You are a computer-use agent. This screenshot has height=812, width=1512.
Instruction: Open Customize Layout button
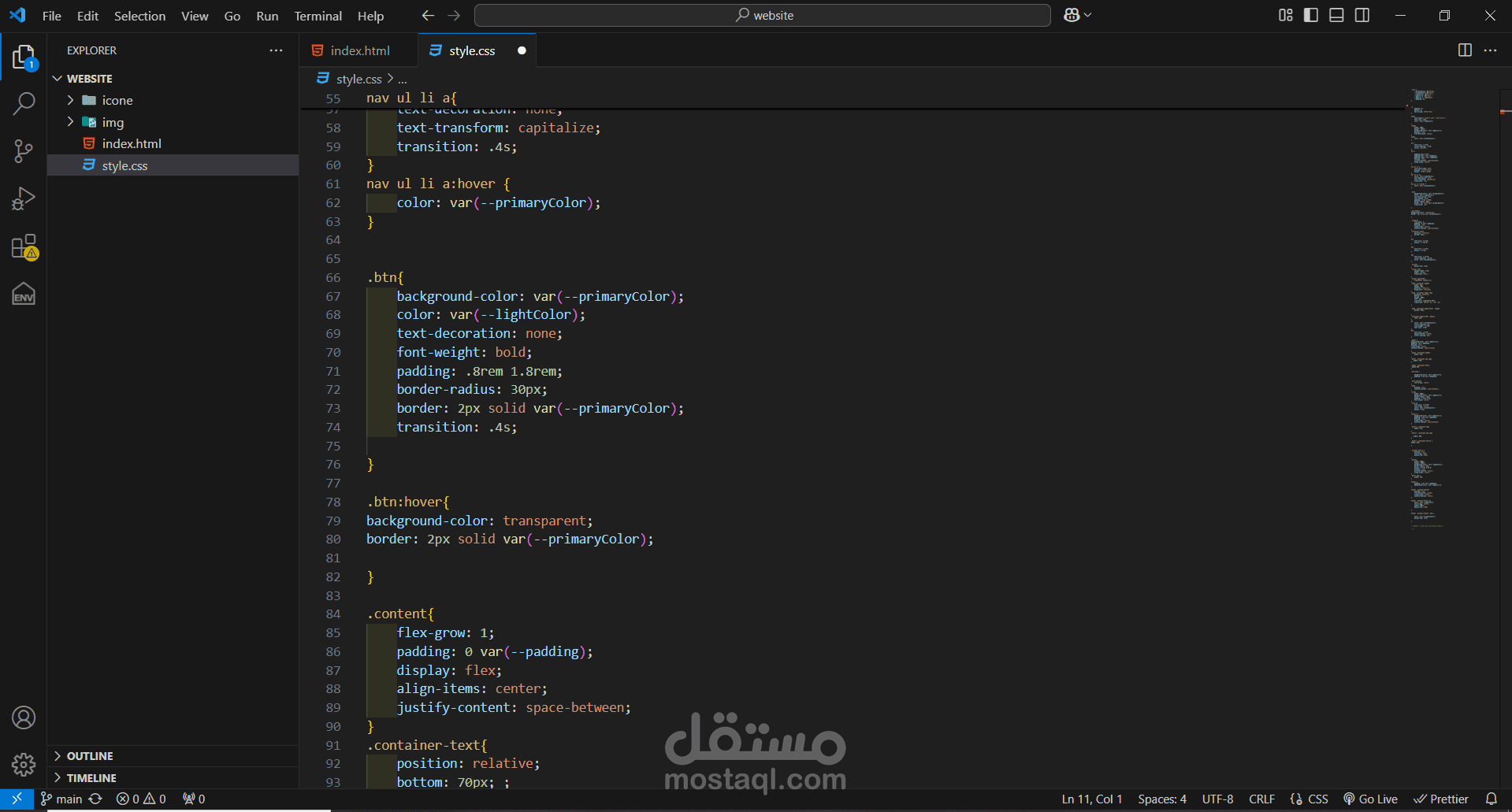[x=1286, y=15]
